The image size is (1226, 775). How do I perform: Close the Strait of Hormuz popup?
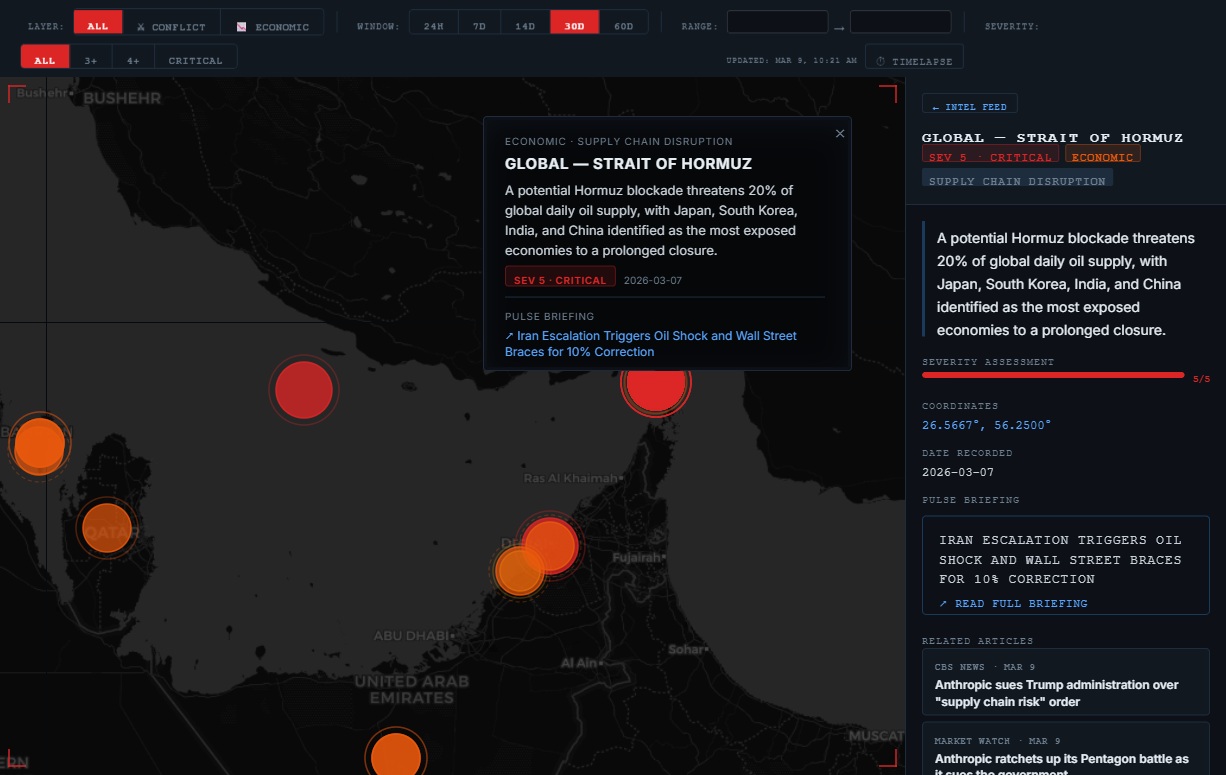840,134
